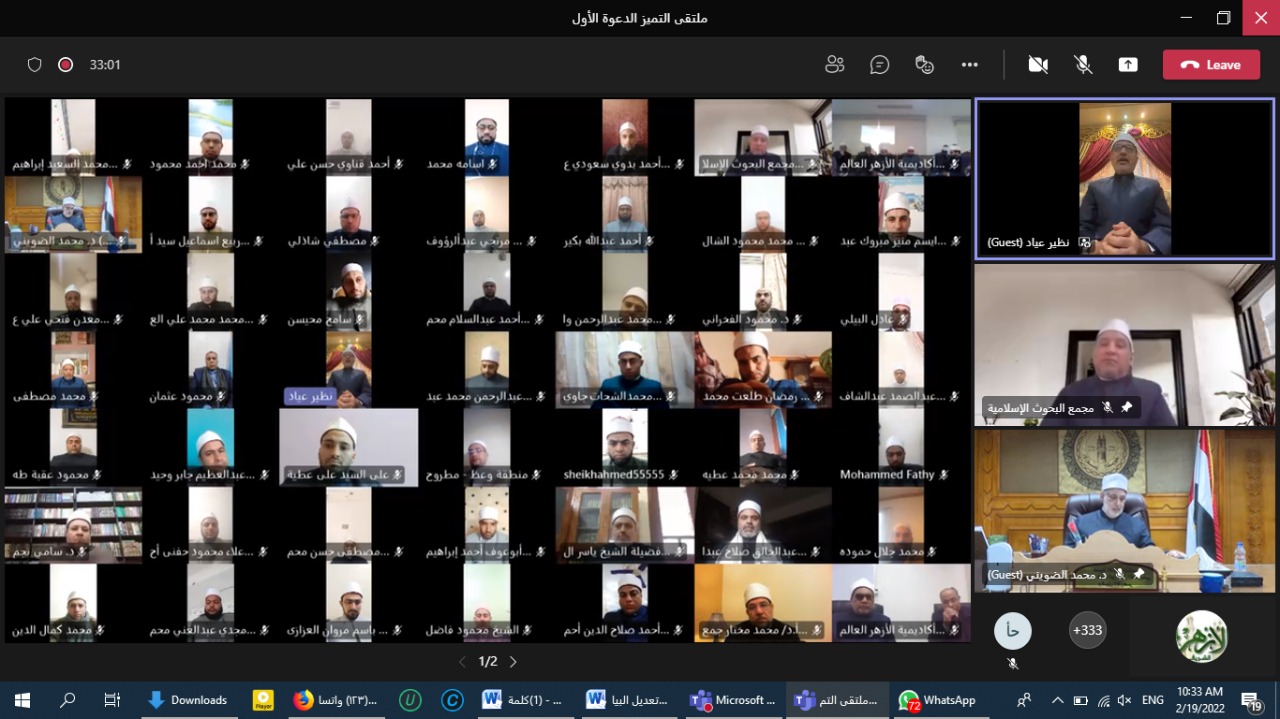Open the raise hand reactions menu
Screen dimensions: 1280x719
[x=925, y=65]
